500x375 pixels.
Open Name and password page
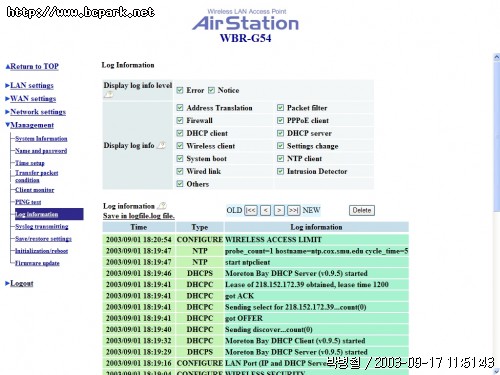41,151
